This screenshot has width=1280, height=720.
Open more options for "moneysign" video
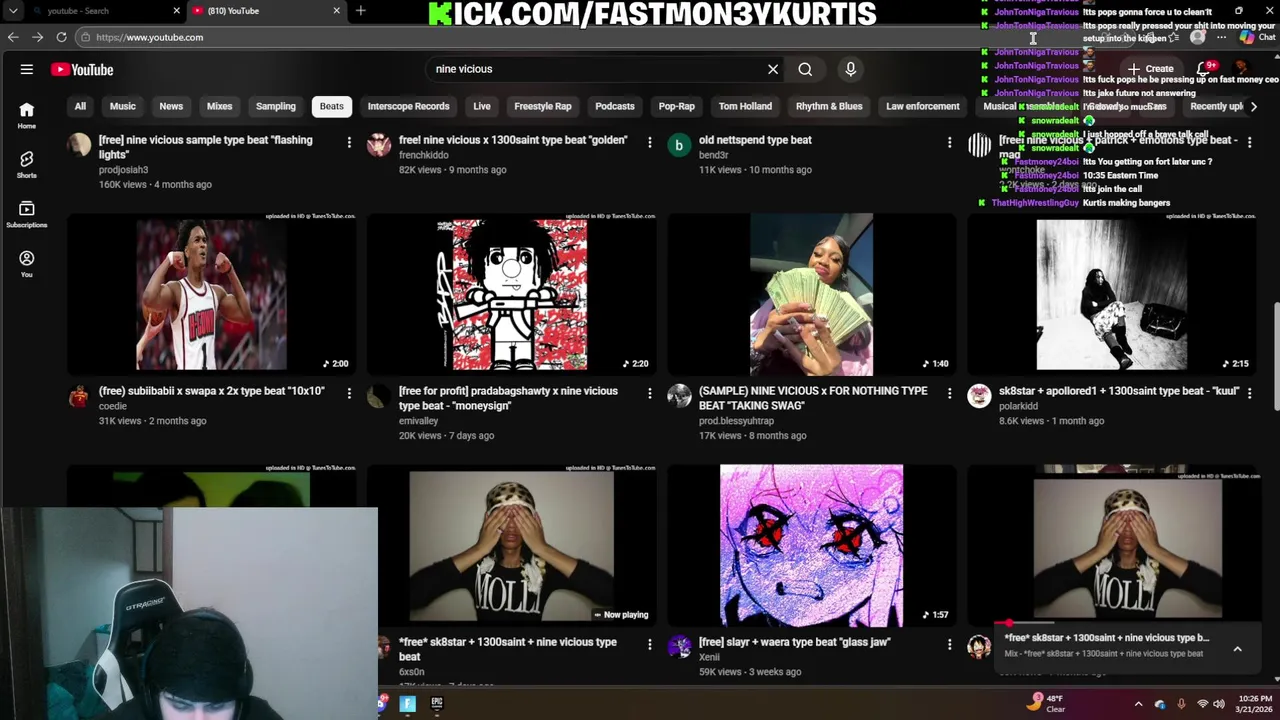649,393
